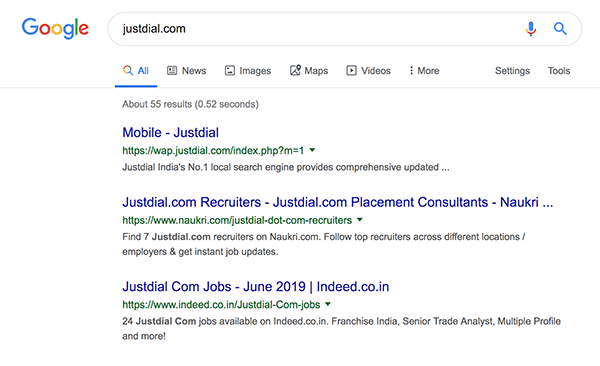600x366 pixels.
Task: Expand dropdown arrow next to naukri.com URL
Action: (x=360, y=220)
